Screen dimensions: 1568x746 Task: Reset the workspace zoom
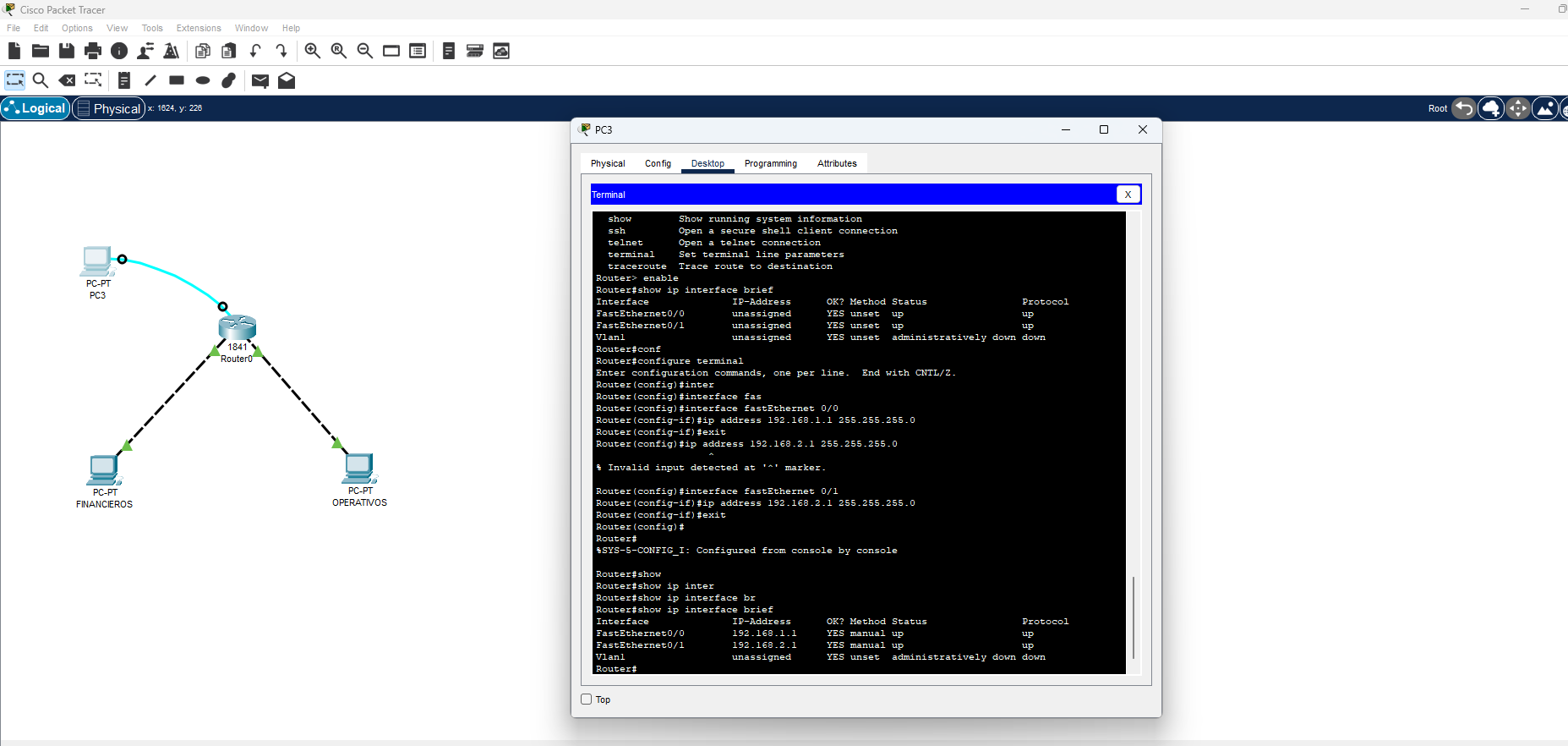[x=339, y=51]
